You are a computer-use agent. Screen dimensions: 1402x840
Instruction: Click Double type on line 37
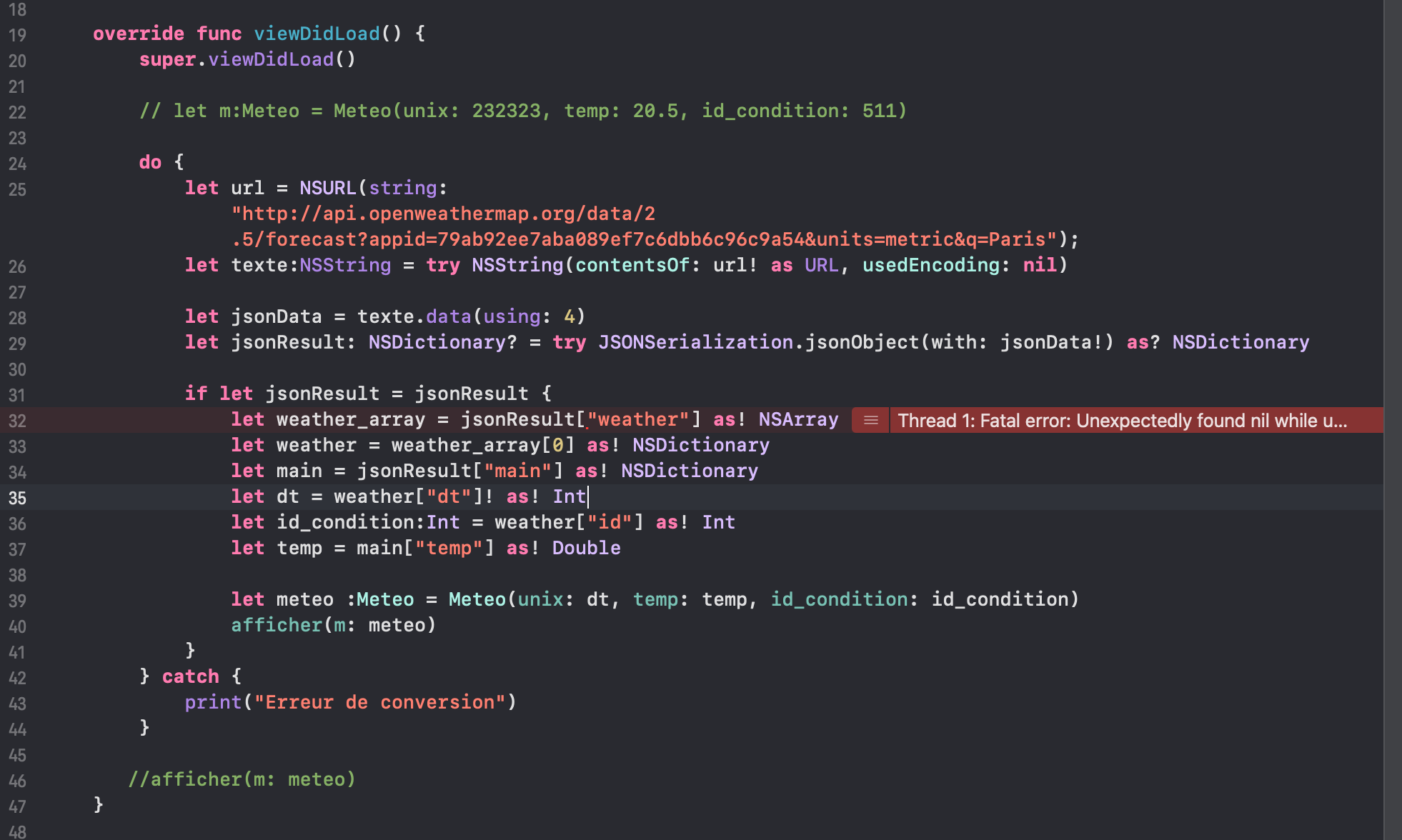coord(586,548)
